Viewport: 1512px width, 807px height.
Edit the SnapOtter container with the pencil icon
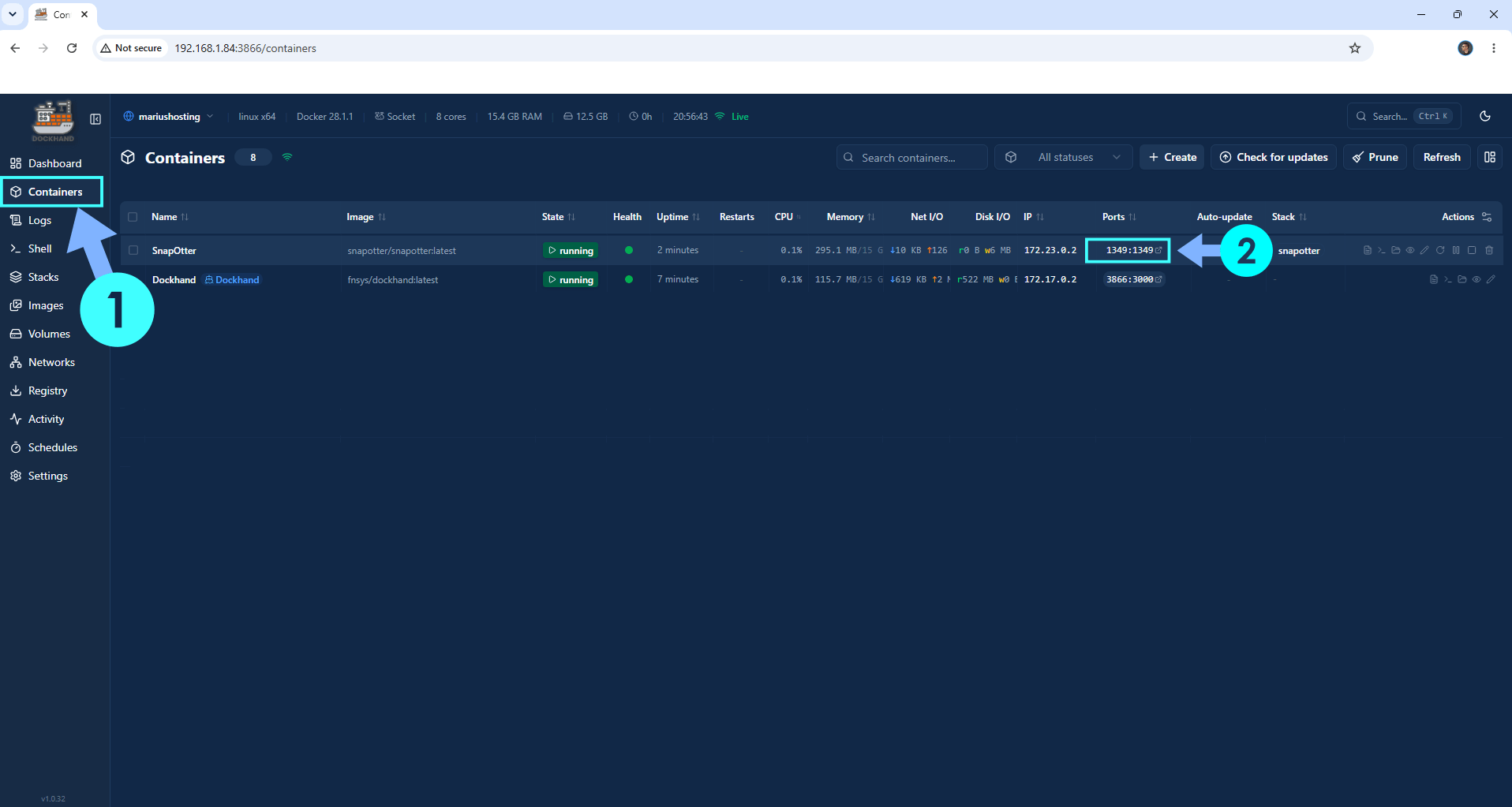(1424, 250)
